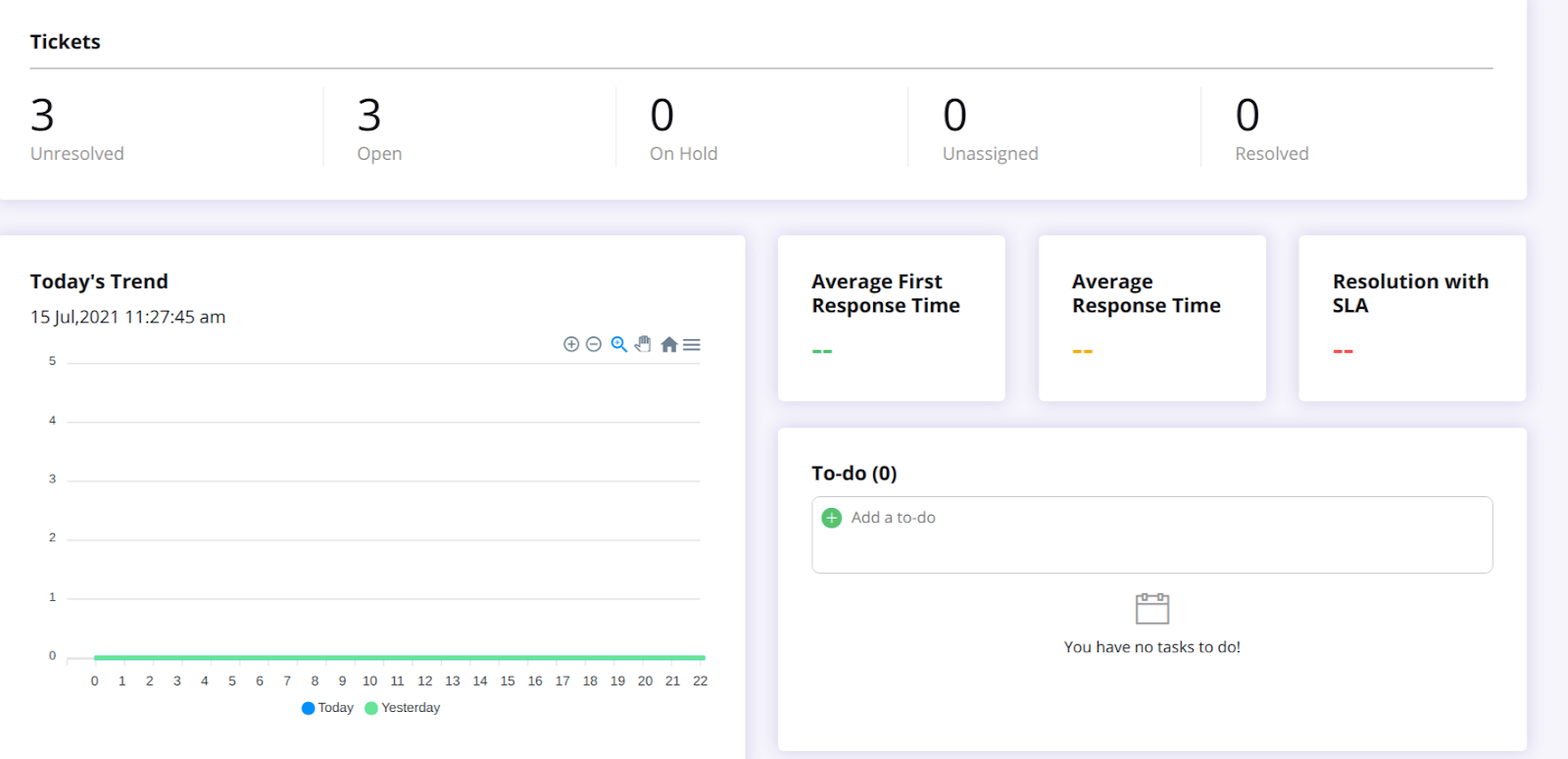Click the "You have no tasks to do!" message
This screenshot has width=1568, height=759.
point(1152,647)
